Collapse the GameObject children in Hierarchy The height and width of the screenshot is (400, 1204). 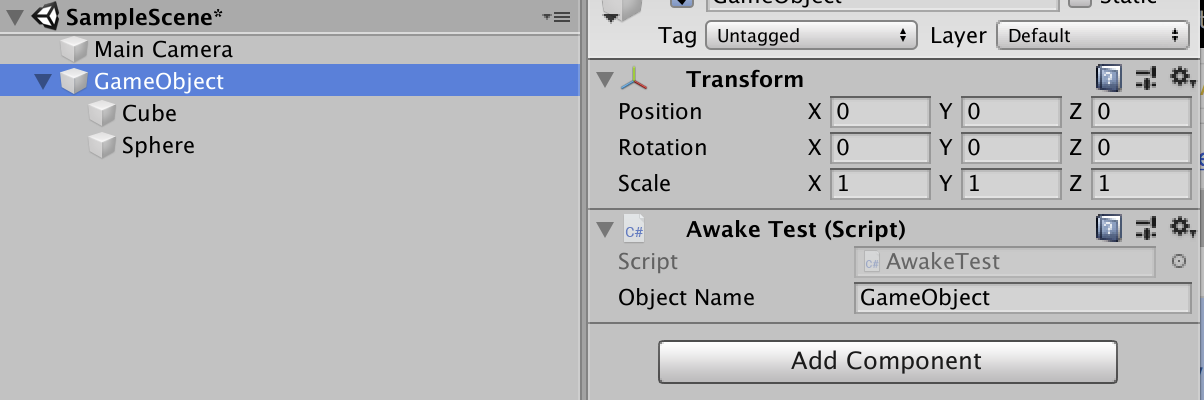pos(42,82)
